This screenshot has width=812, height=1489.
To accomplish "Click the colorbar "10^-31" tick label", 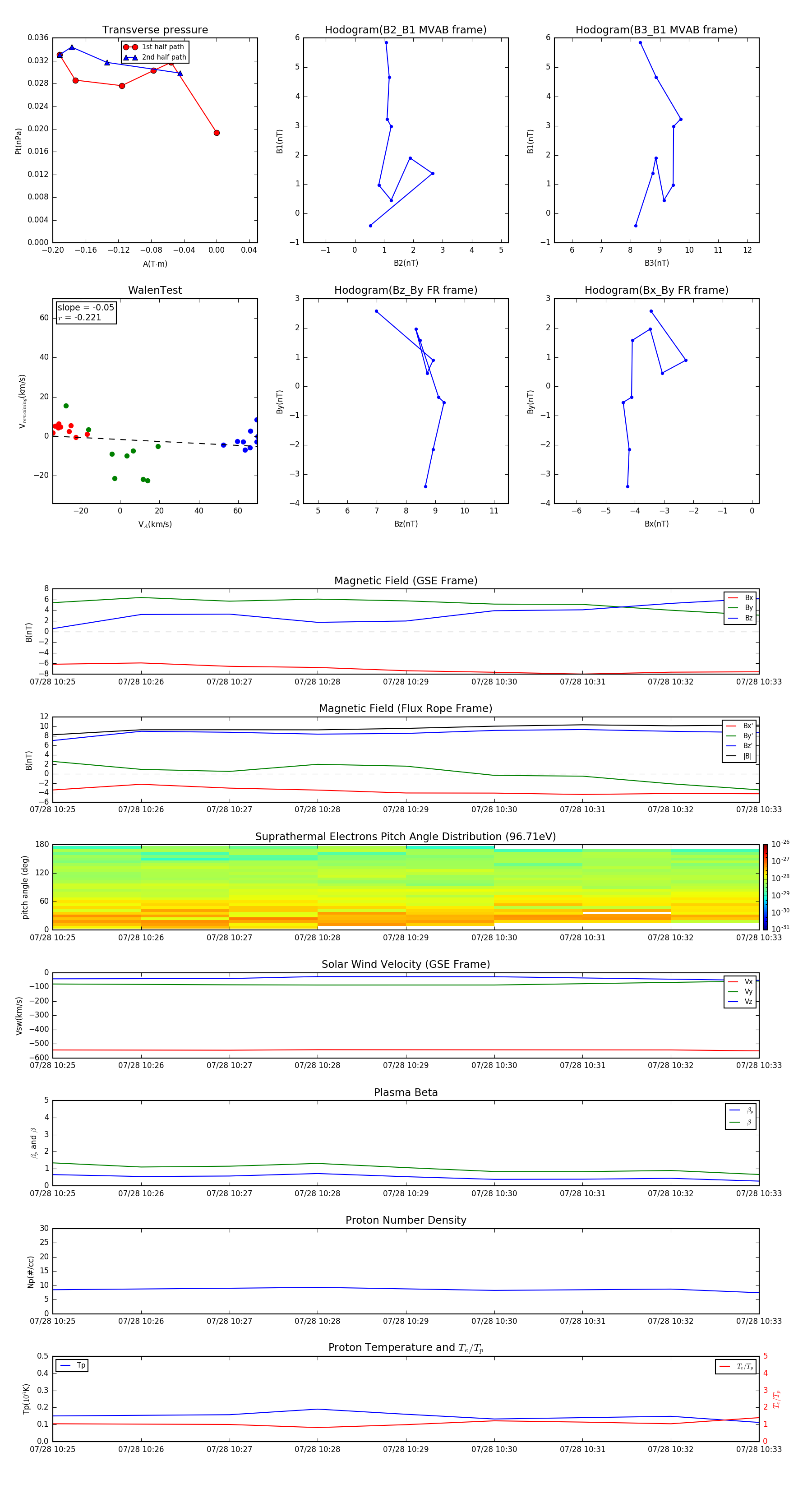I will point(781,929).
